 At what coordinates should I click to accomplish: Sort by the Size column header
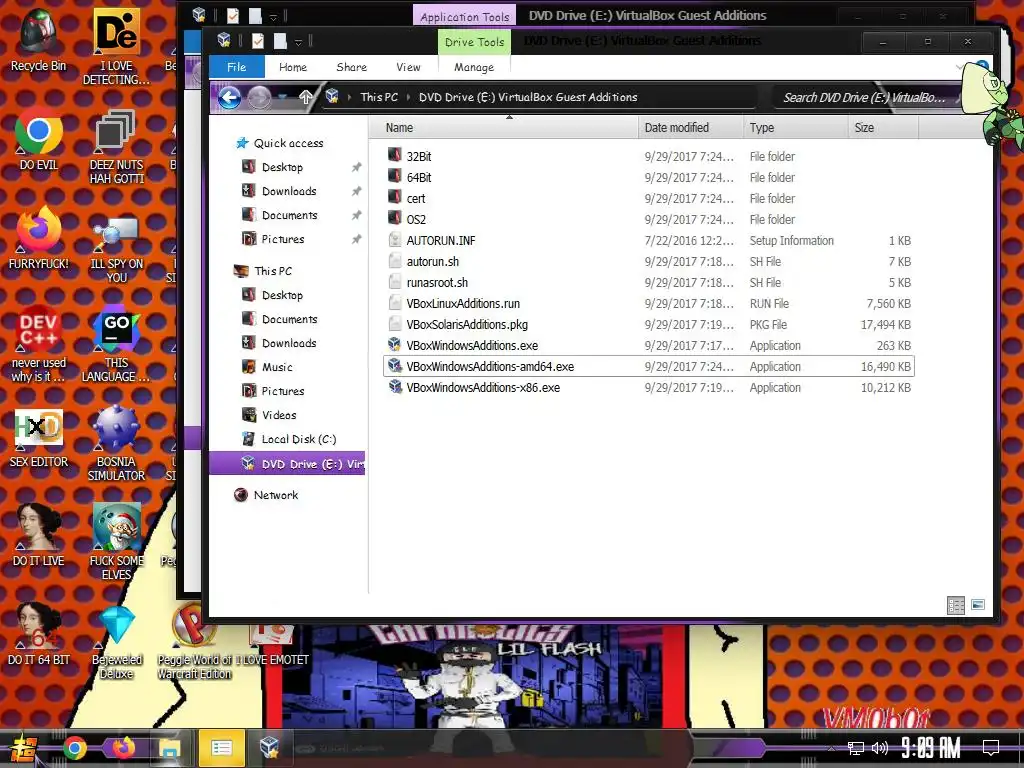(882, 127)
